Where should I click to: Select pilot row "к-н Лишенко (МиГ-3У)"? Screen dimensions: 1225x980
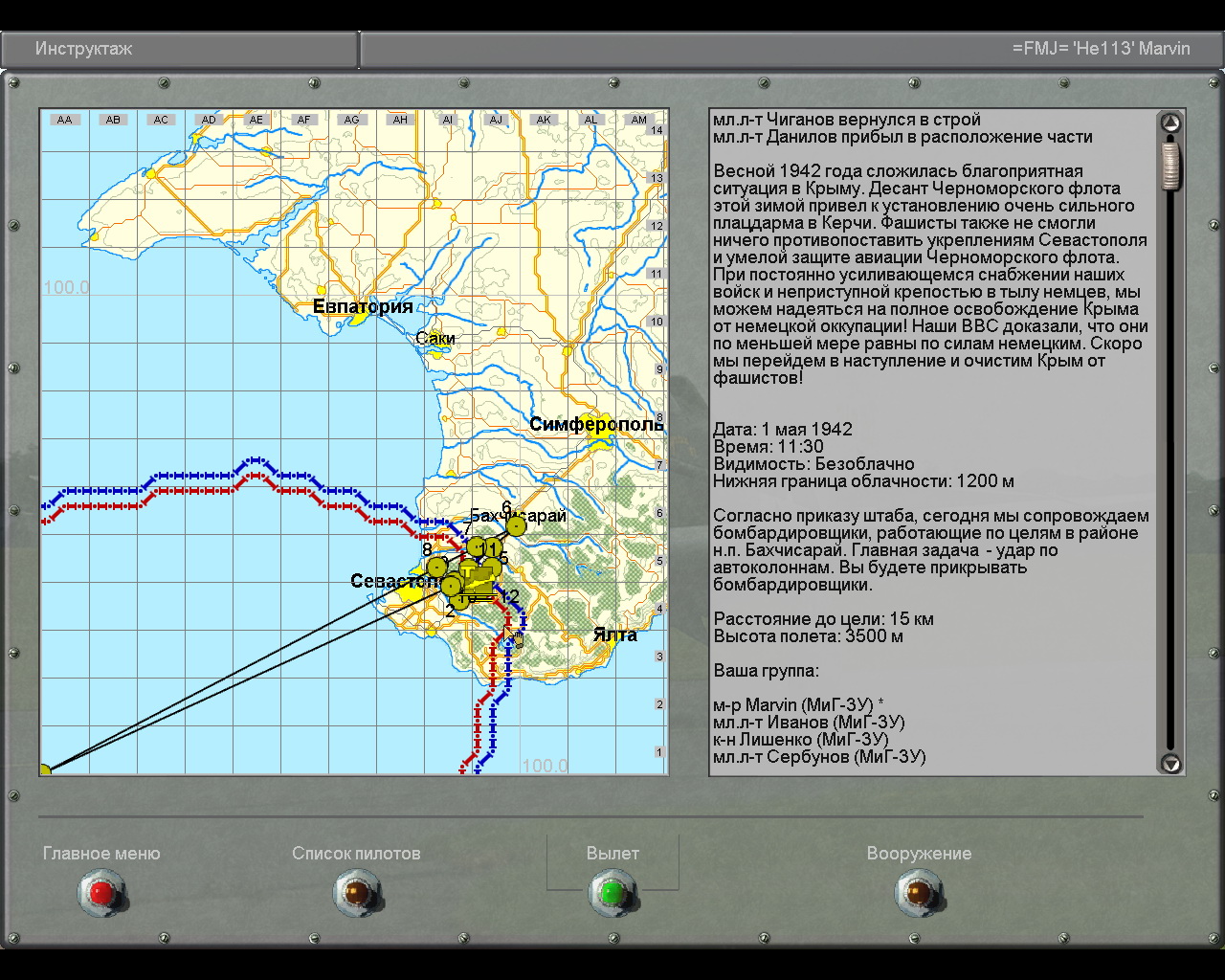point(801,740)
